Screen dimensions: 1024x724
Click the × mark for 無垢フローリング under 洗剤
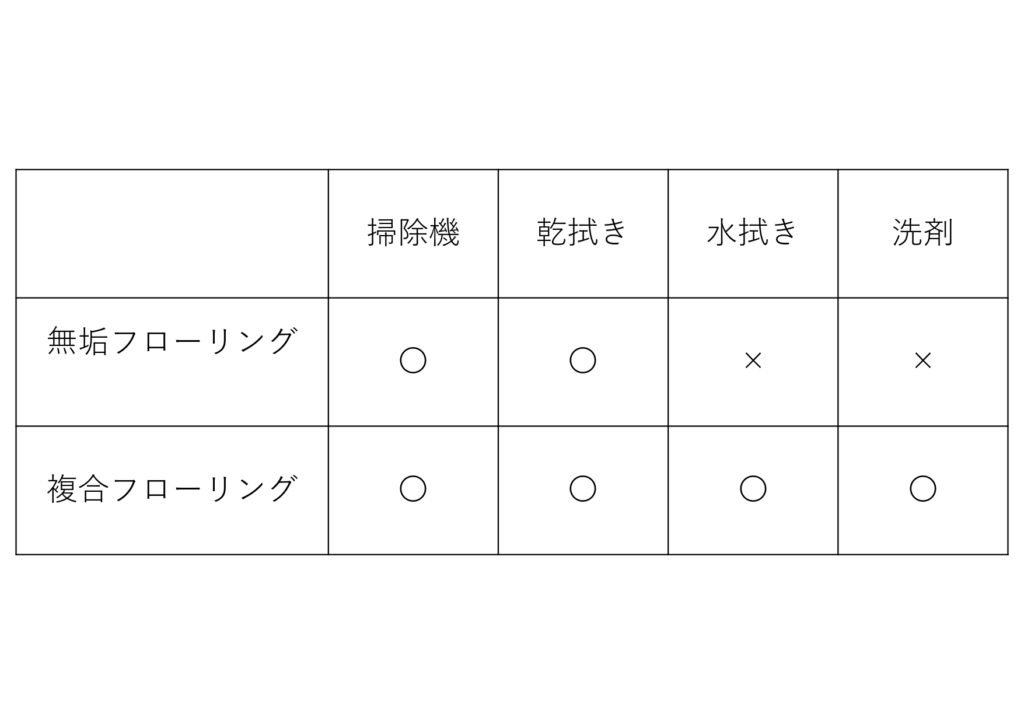922,360
